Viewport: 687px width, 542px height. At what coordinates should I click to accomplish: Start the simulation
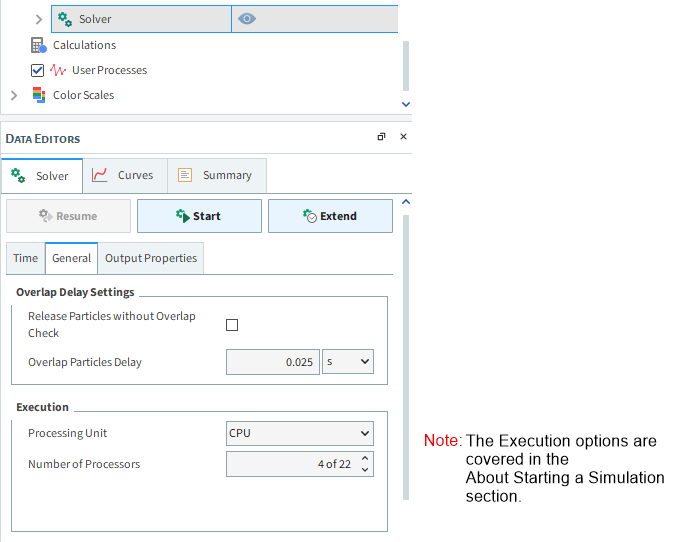click(x=199, y=216)
